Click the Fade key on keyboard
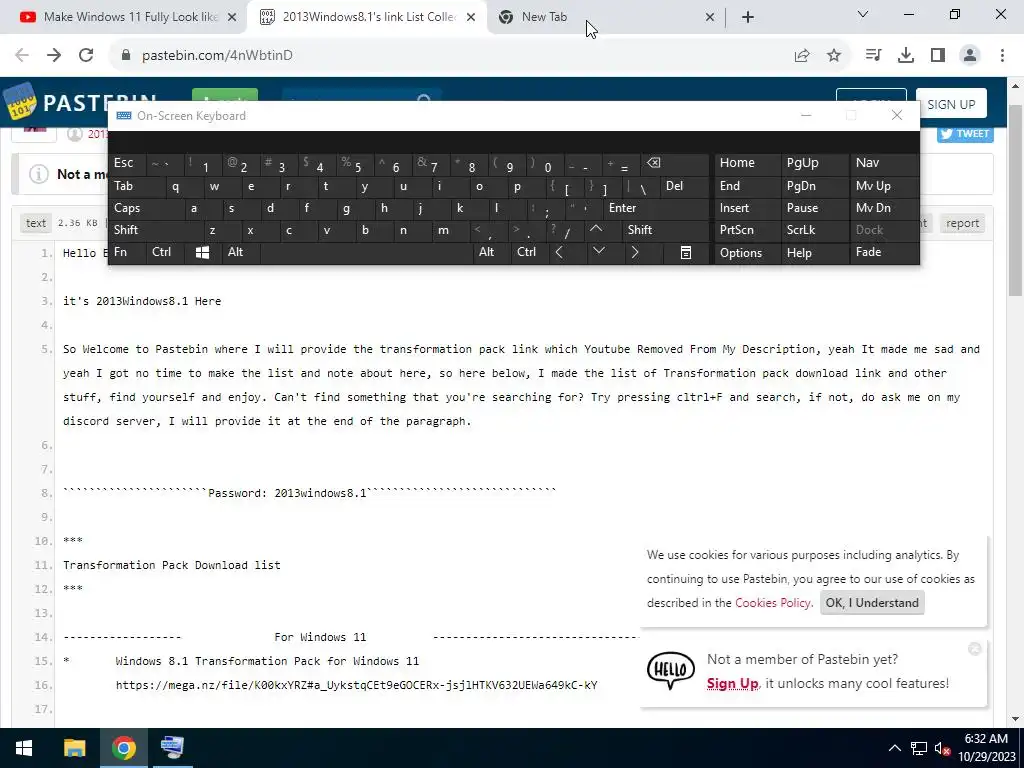 pyautogui.click(x=884, y=252)
